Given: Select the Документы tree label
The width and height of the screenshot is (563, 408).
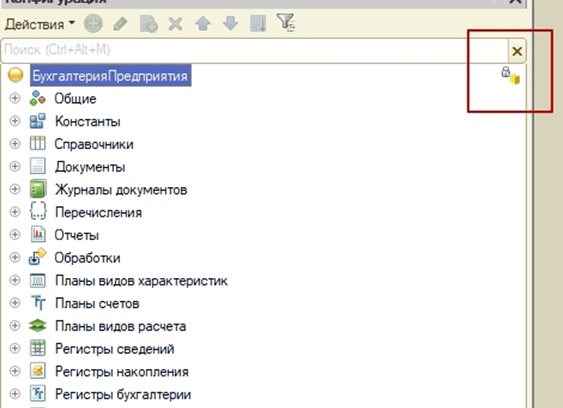Looking at the screenshot, I should point(90,167).
